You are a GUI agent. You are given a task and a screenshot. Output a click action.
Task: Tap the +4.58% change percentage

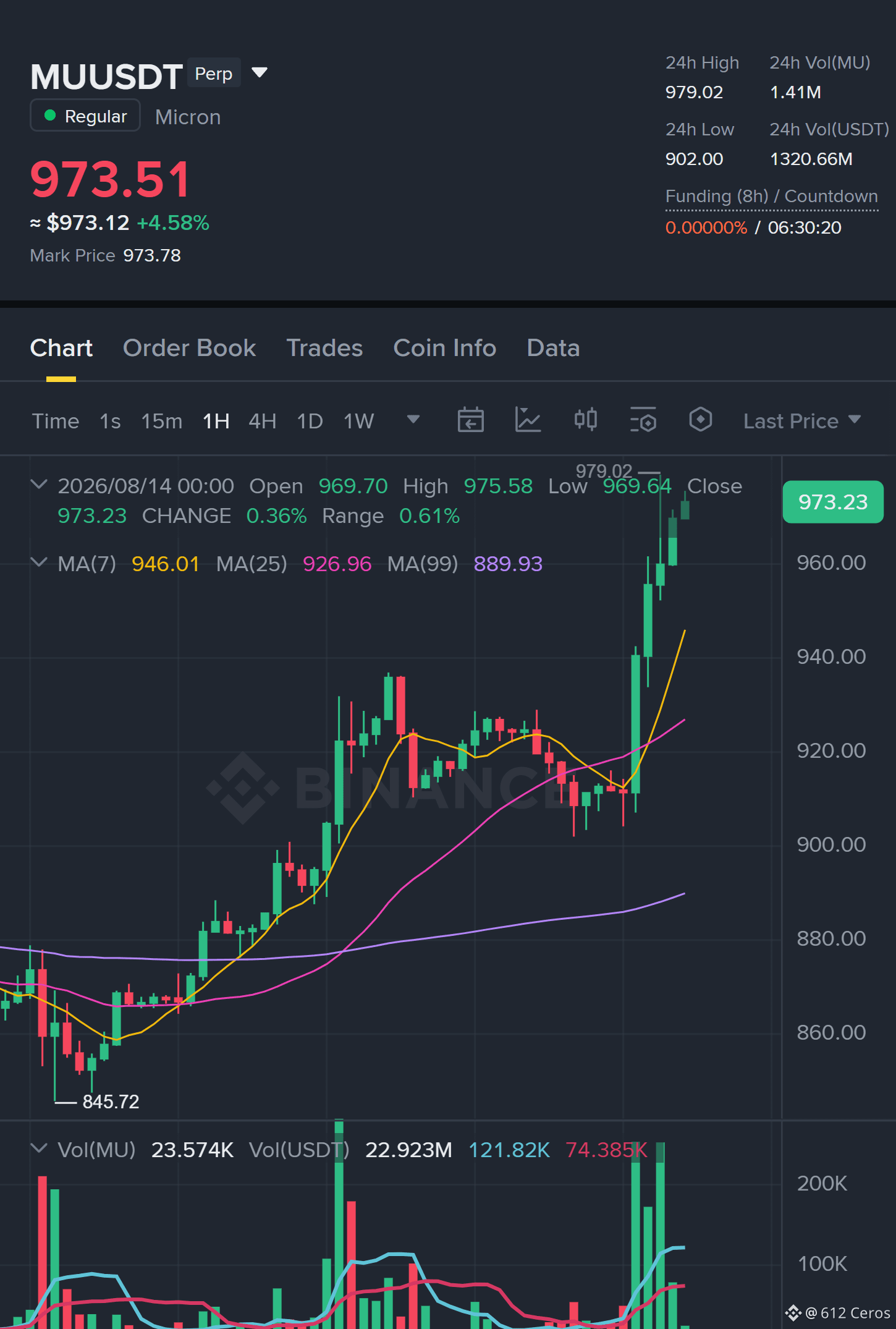[173, 223]
